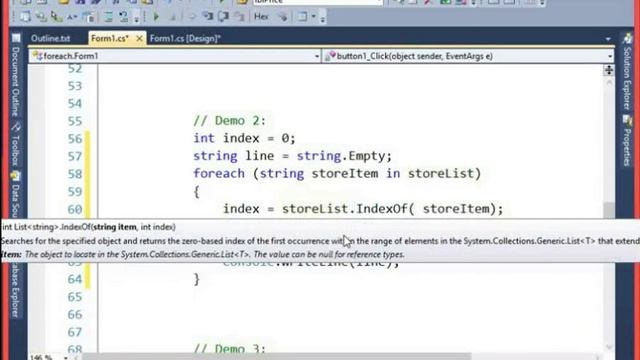Click the closing brace on line 64

[x=197, y=279]
